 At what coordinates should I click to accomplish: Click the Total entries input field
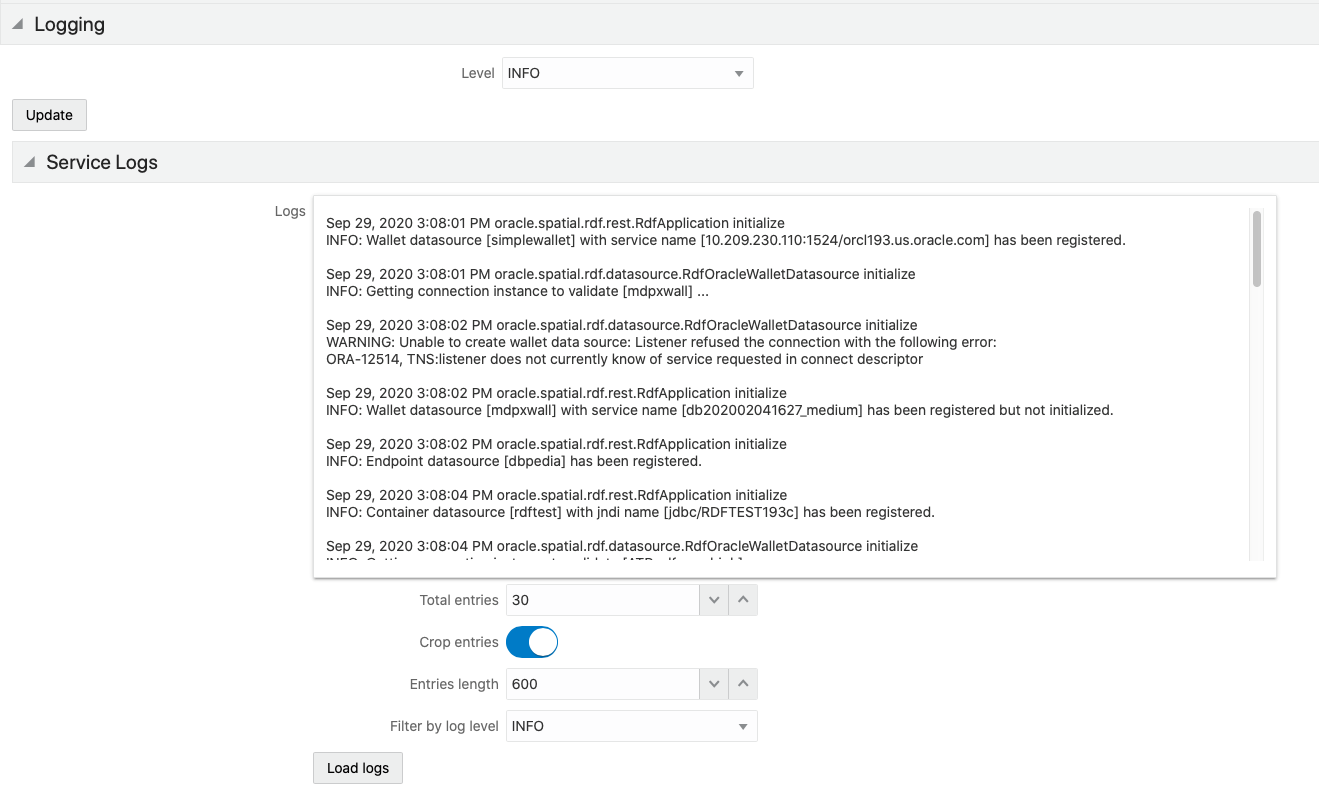[x=603, y=600]
